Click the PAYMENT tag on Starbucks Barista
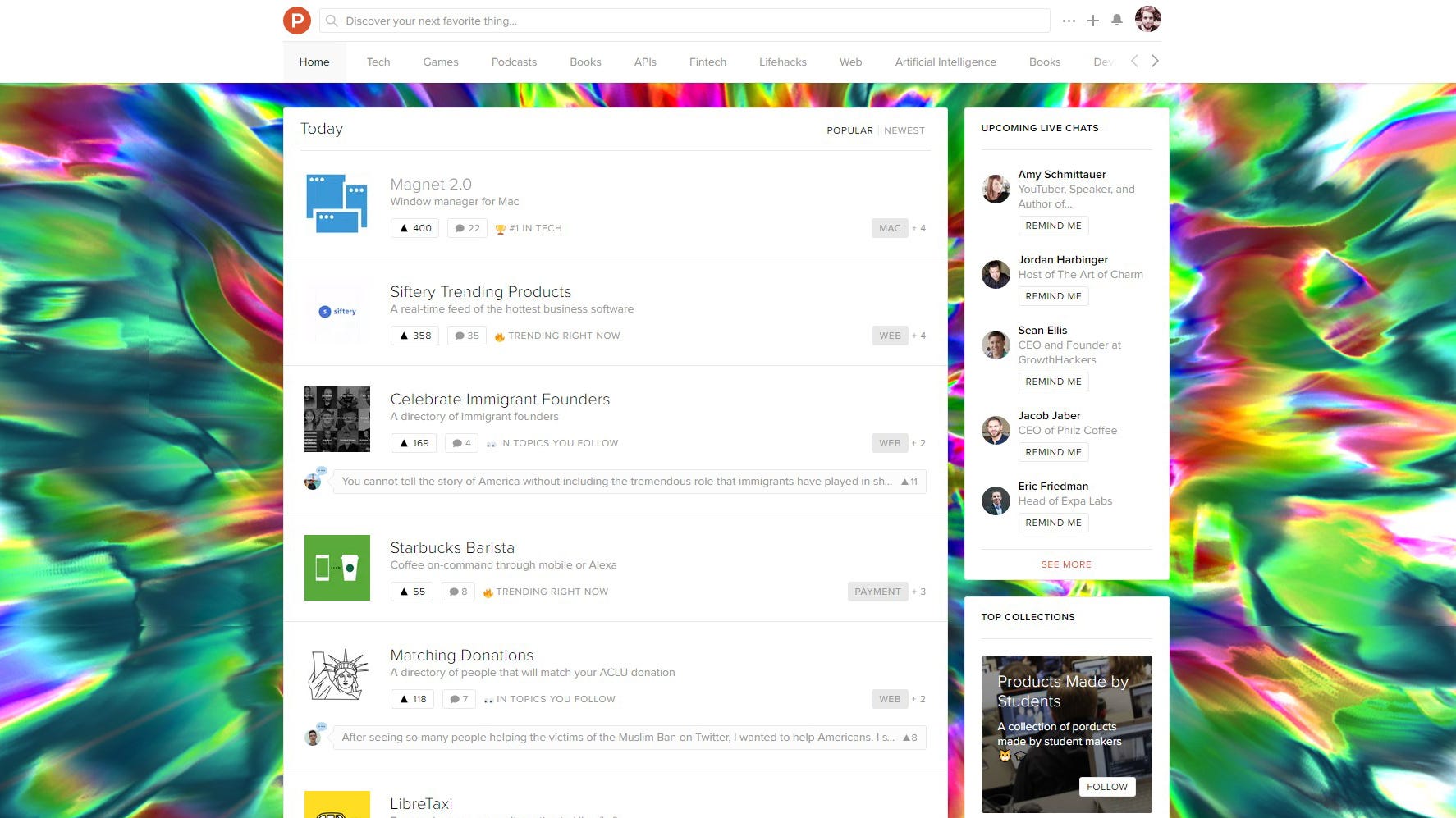 (877, 592)
